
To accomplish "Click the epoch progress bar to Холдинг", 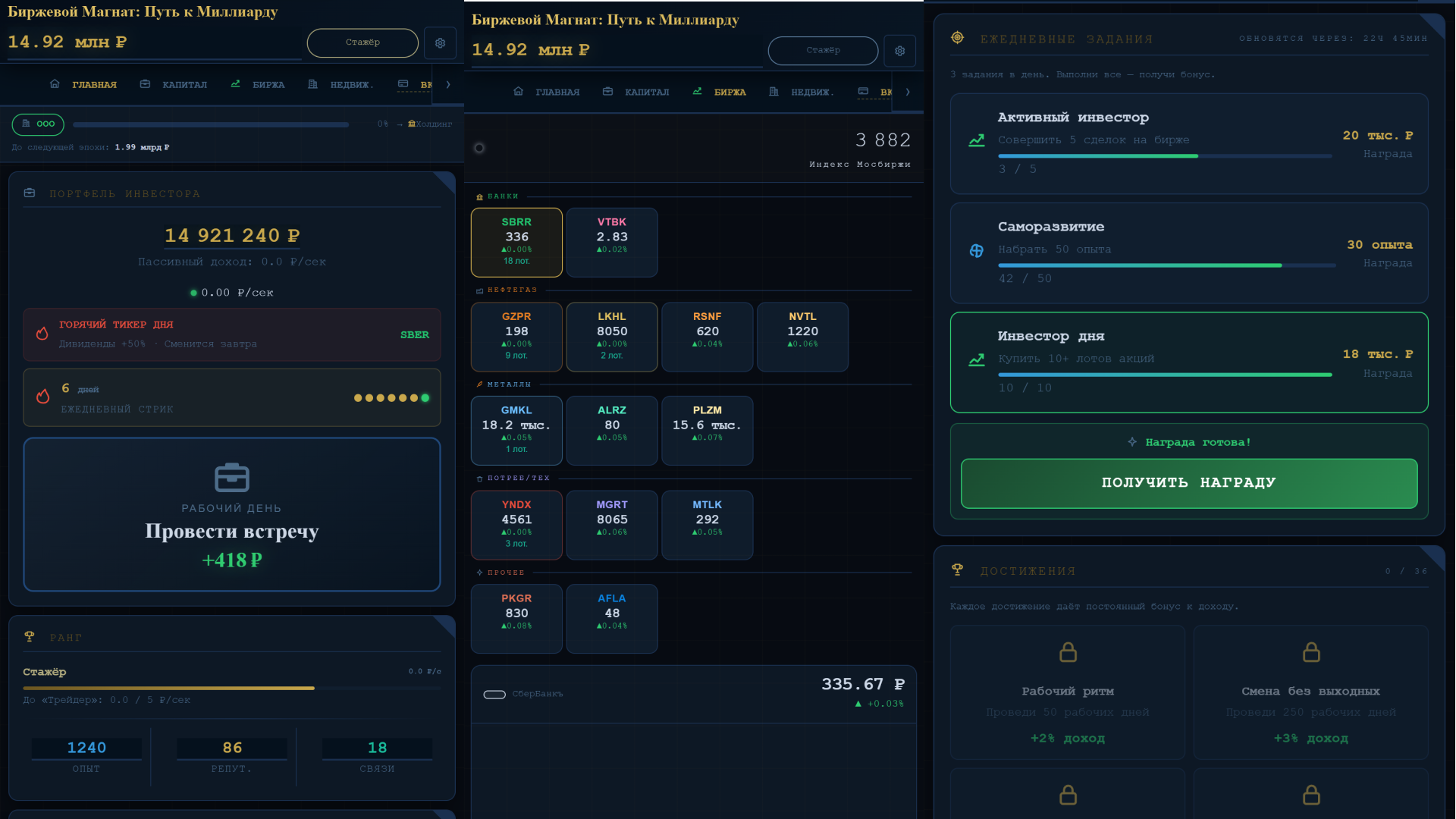I will click(211, 124).
